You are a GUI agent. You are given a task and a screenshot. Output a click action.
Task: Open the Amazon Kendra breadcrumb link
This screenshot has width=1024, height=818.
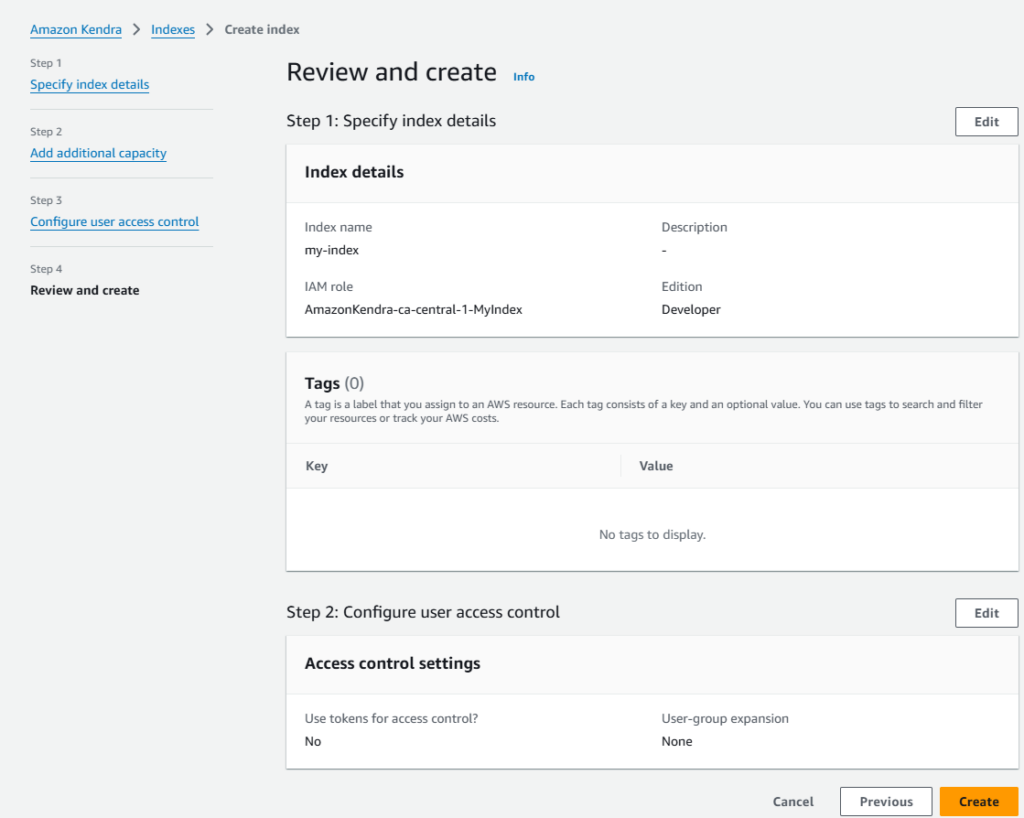(76, 30)
